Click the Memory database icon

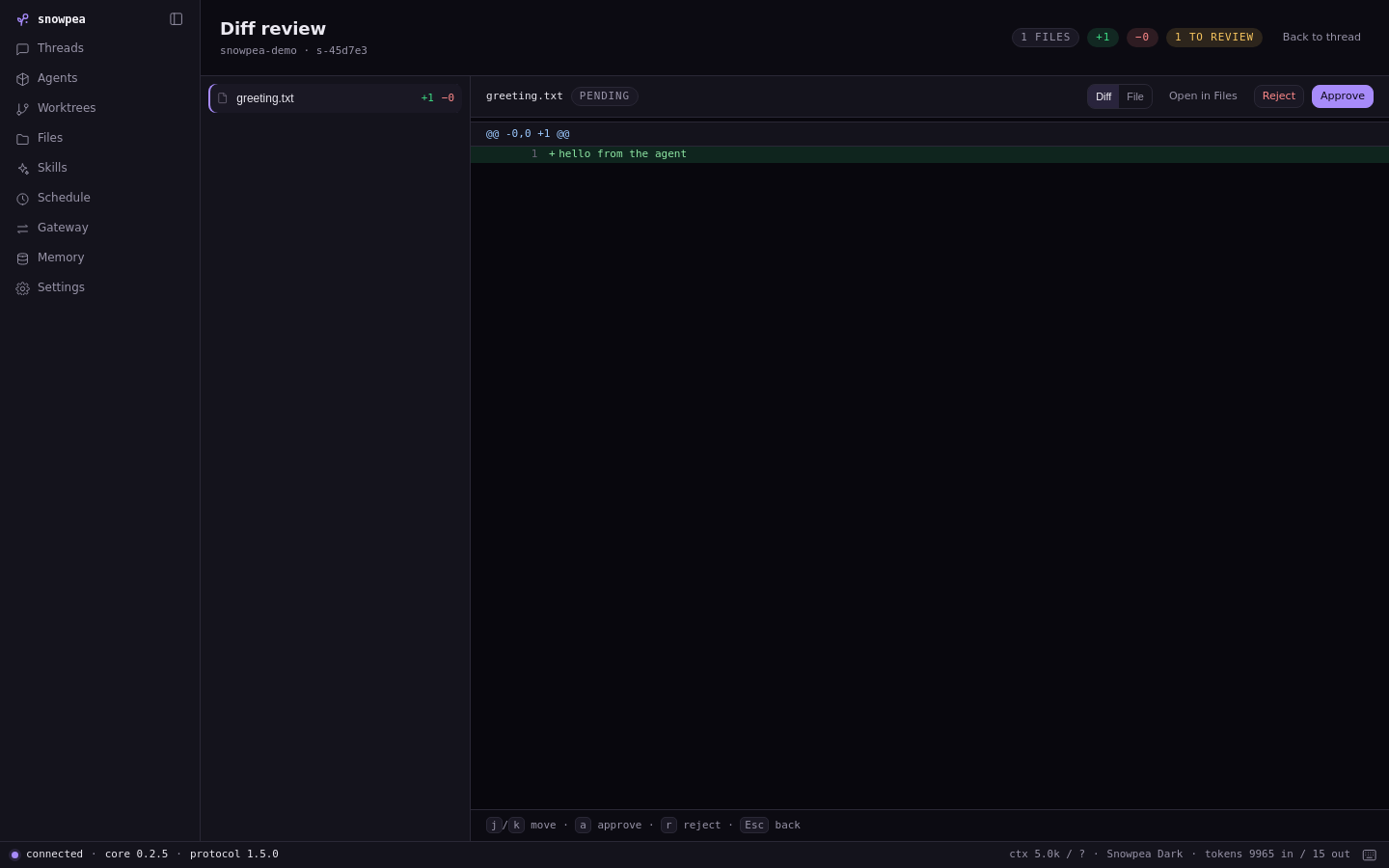(x=22, y=258)
